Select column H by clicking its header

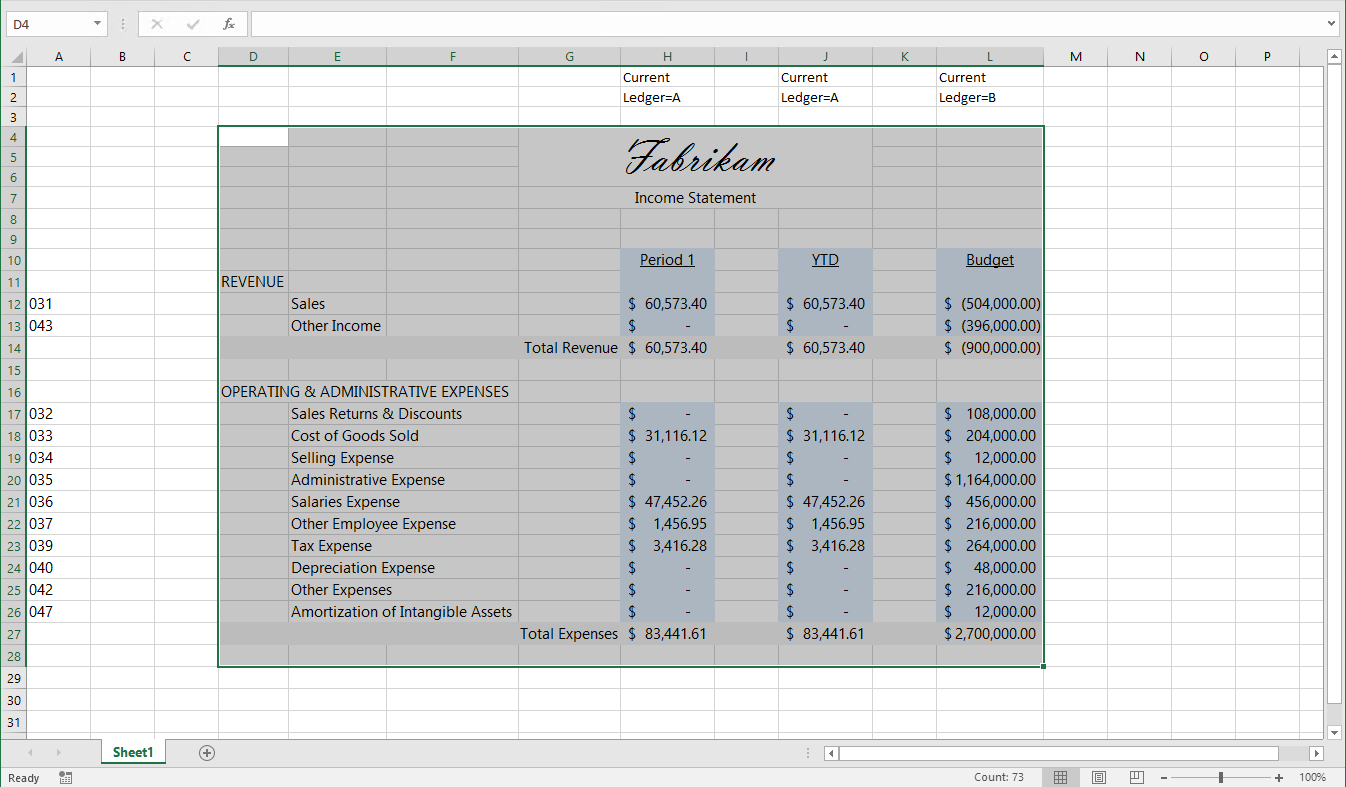click(x=667, y=56)
